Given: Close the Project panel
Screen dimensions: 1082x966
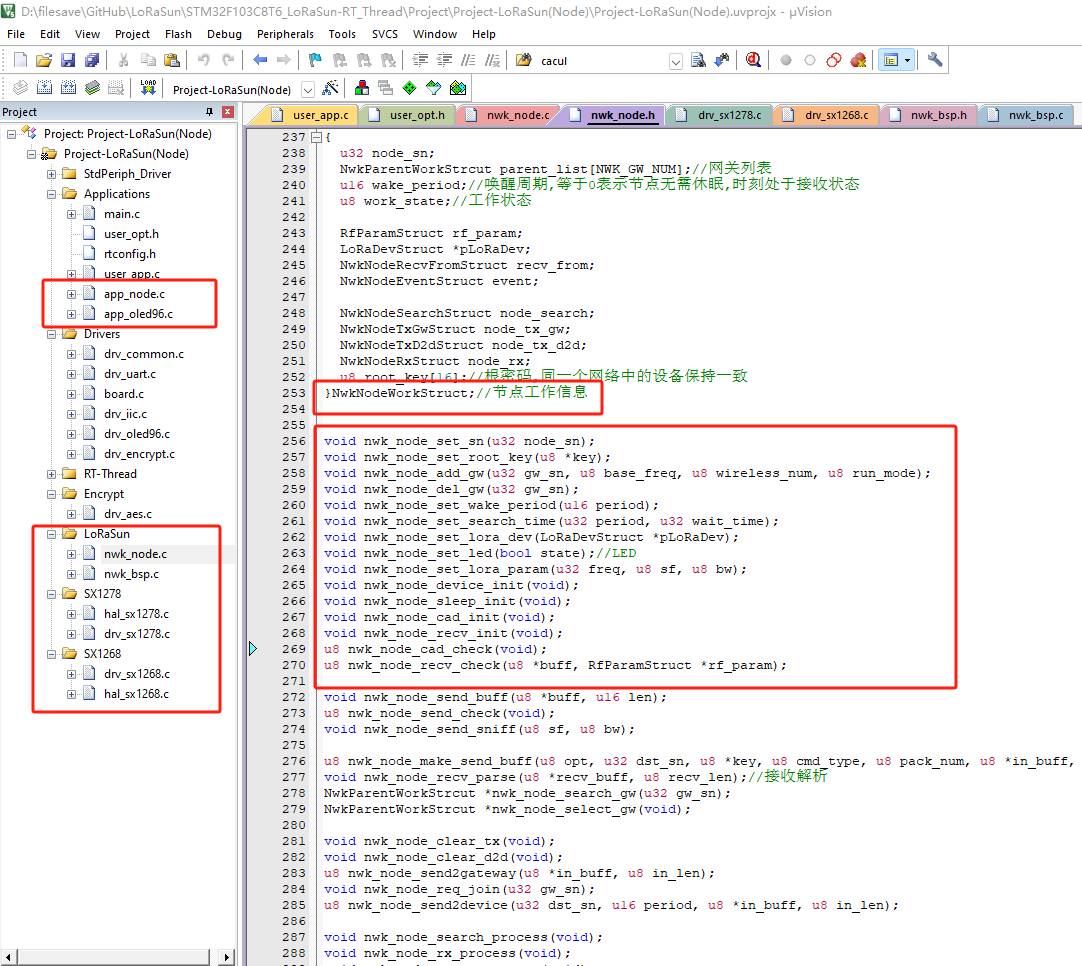Looking at the screenshot, I should (x=228, y=112).
